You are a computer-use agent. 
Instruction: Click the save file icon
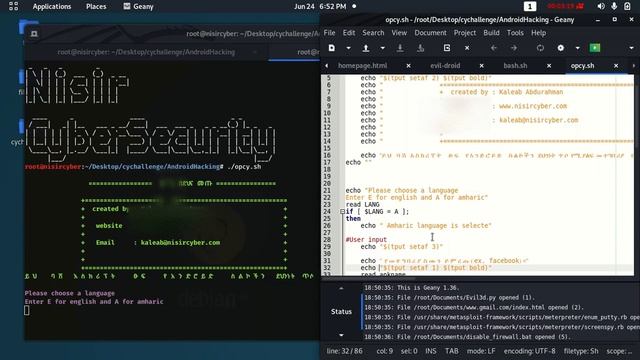(400, 48)
